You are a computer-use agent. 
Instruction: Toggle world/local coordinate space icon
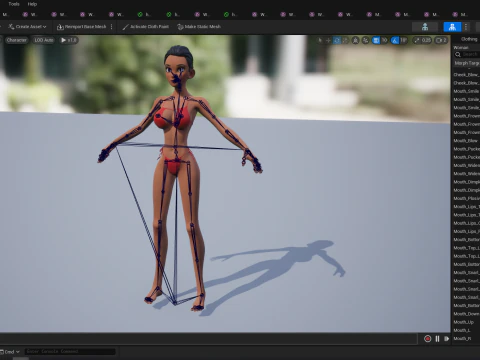(356, 40)
